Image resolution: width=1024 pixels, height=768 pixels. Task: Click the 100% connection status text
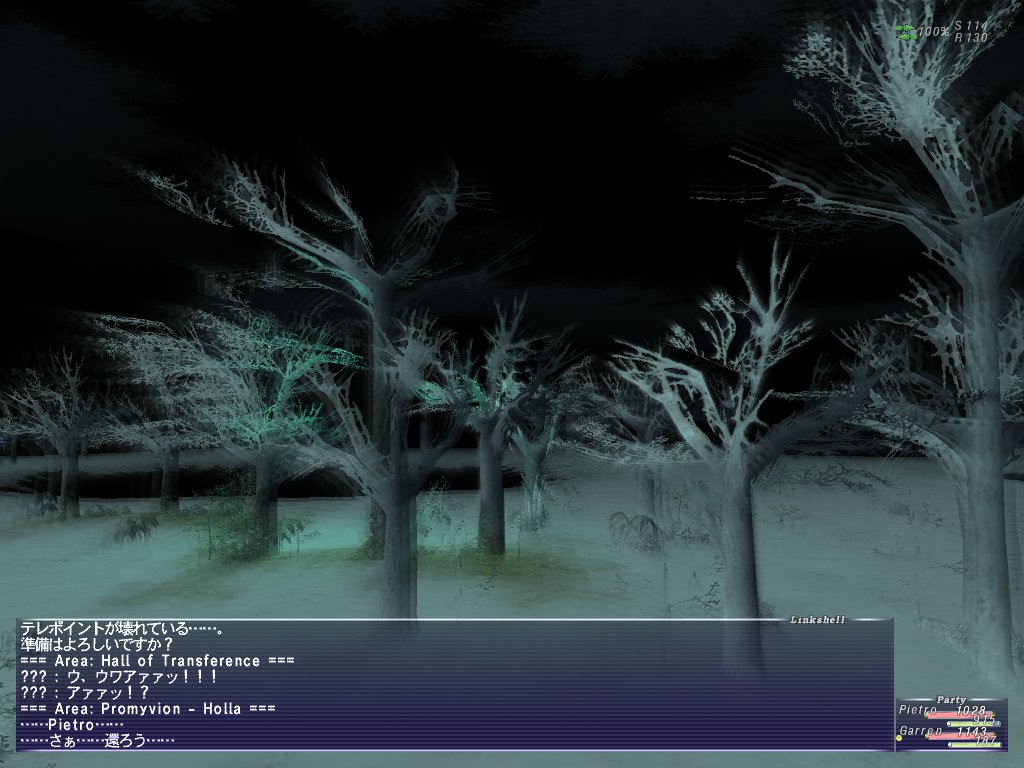tap(933, 31)
